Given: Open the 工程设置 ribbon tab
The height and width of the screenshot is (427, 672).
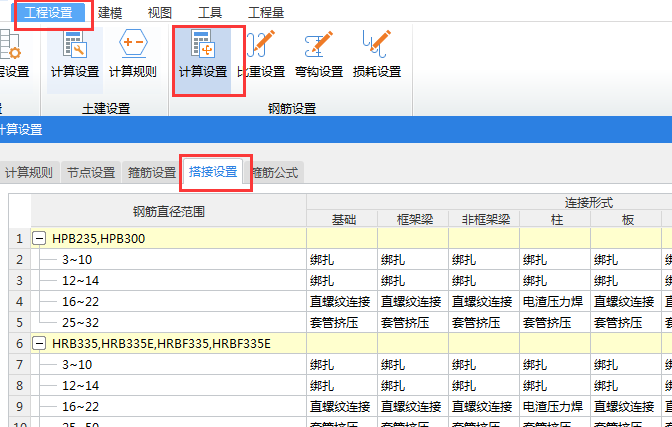Looking at the screenshot, I should click(48, 13).
